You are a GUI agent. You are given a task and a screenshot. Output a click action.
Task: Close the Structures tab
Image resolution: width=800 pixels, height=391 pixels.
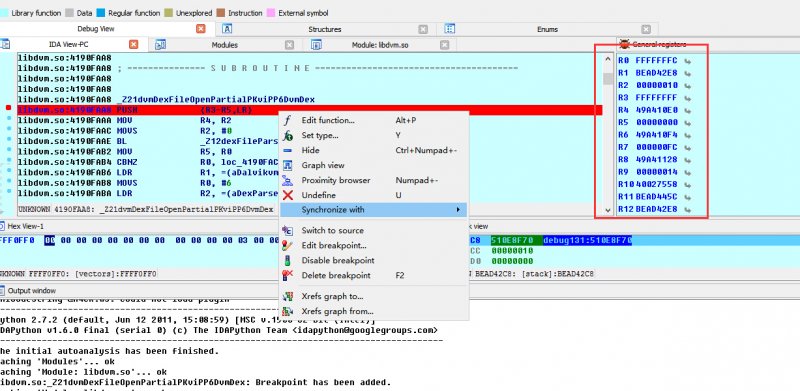tap(423, 29)
